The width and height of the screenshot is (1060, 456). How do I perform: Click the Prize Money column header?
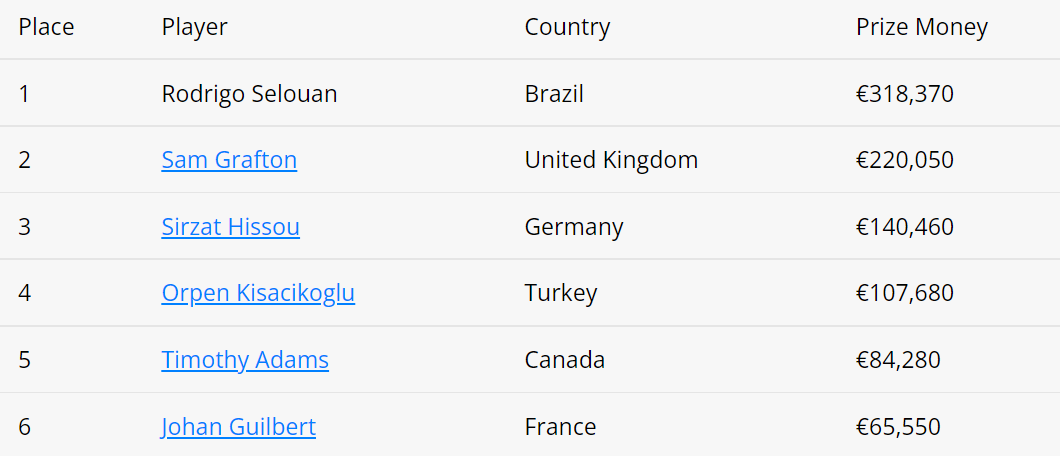(922, 27)
